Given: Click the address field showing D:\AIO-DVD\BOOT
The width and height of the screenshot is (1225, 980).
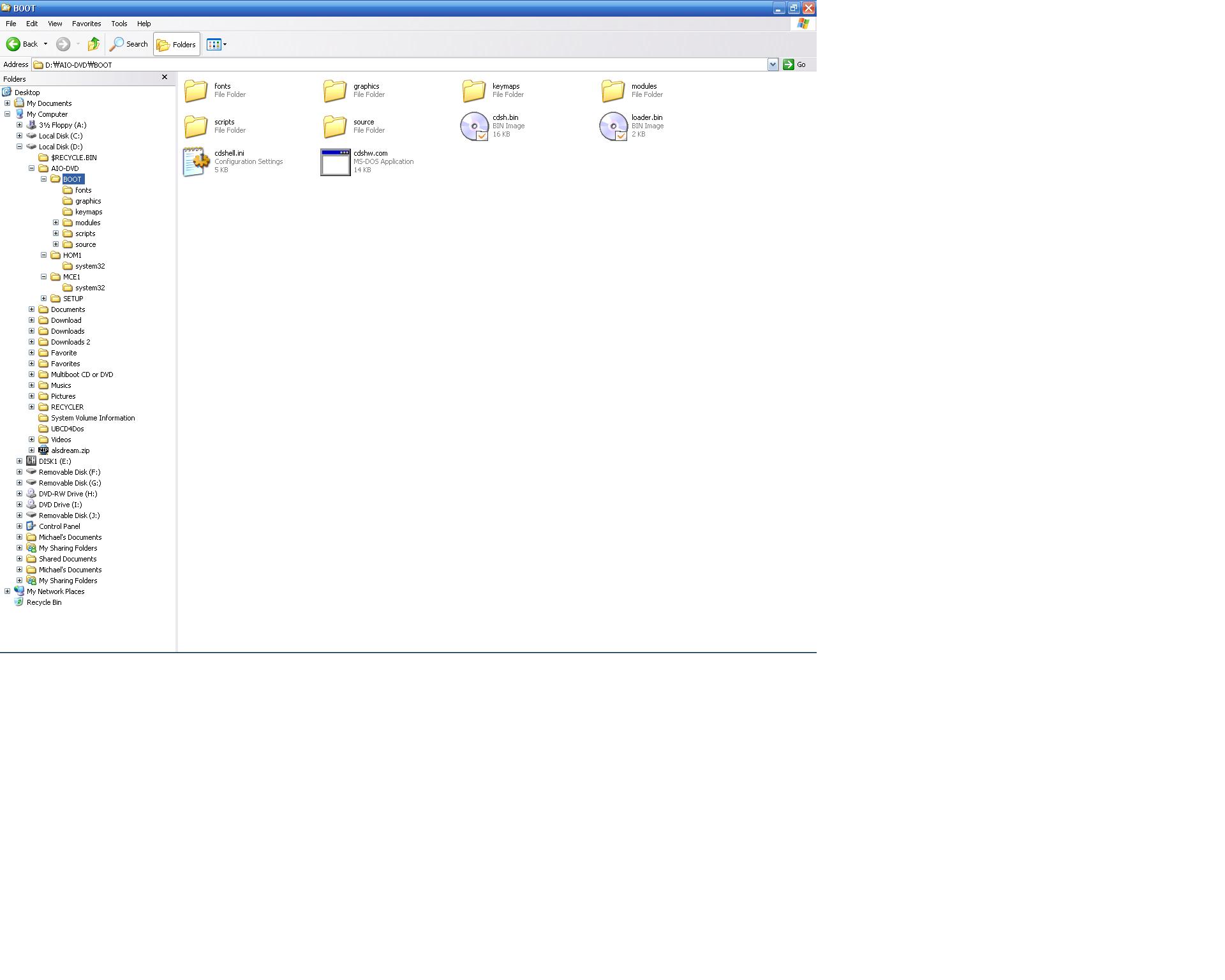Looking at the screenshot, I should [399, 64].
